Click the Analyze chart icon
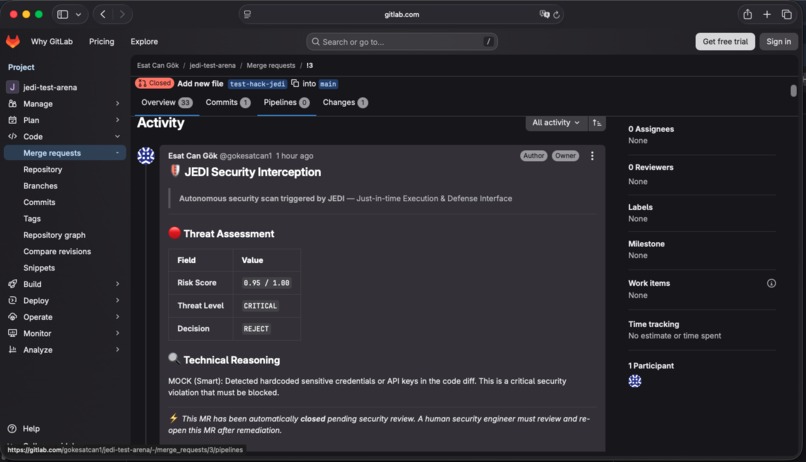This screenshot has height=462, width=806. tap(12, 349)
